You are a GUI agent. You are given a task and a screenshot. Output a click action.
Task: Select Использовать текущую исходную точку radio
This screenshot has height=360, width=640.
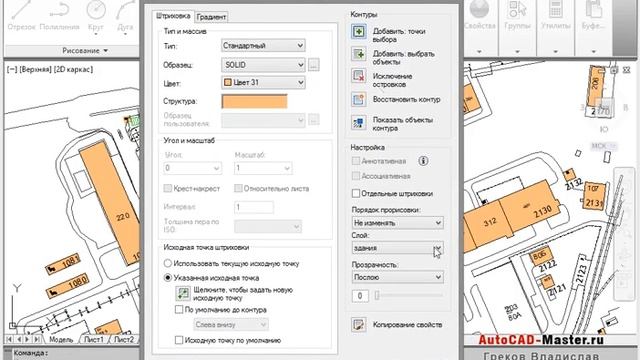(x=167, y=263)
